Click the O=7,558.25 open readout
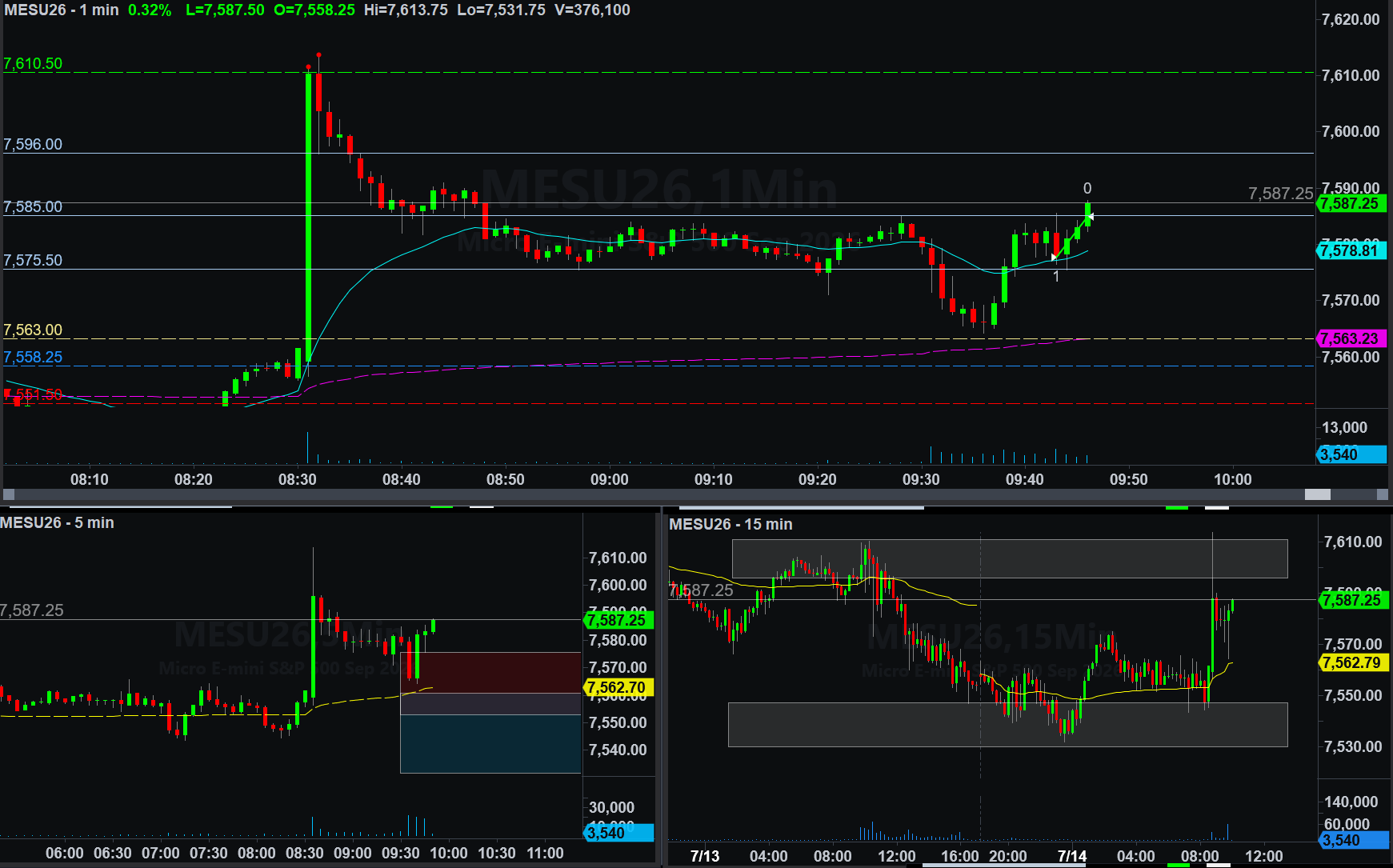This screenshot has height=868, width=1393. point(314,10)
